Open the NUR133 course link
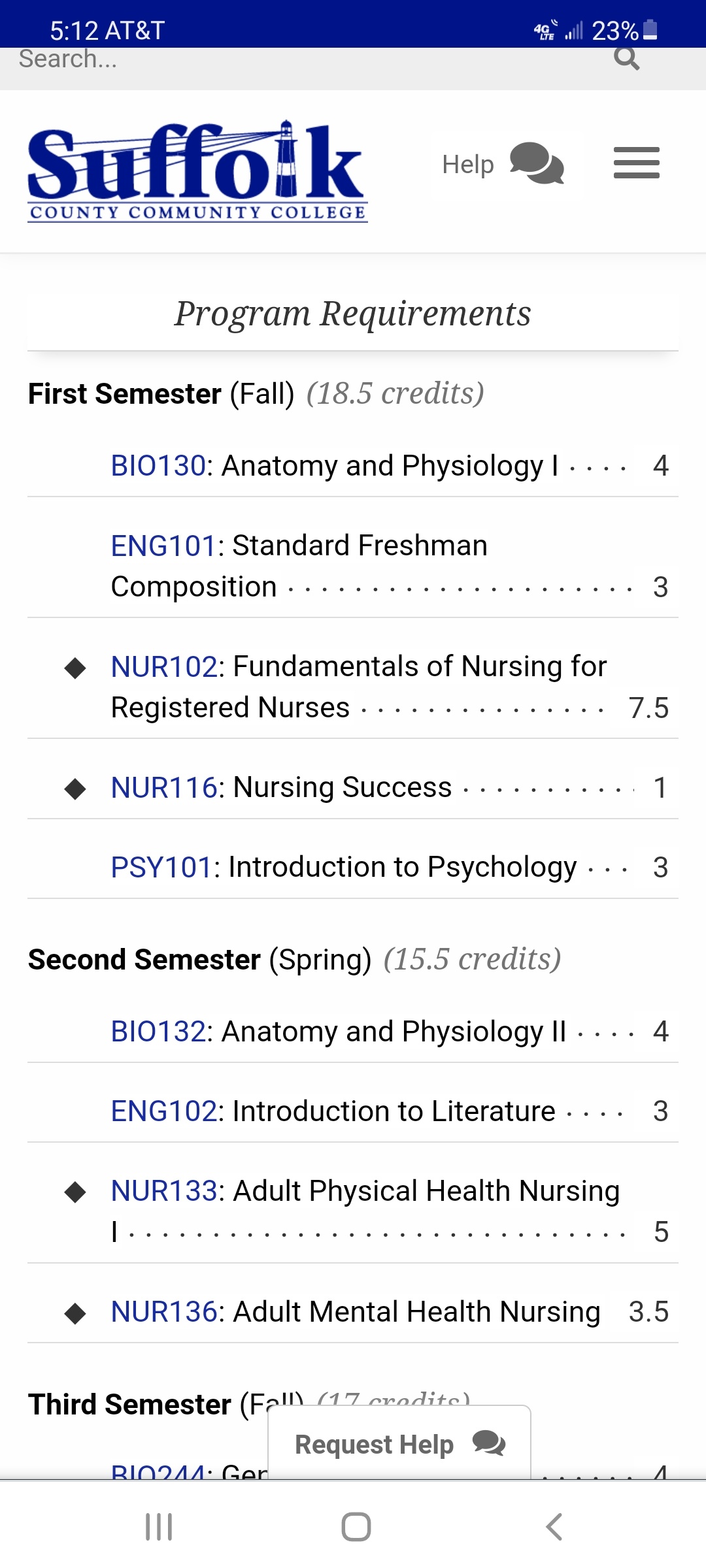This screenshot has height=1568, width=706. point(164,1191)
